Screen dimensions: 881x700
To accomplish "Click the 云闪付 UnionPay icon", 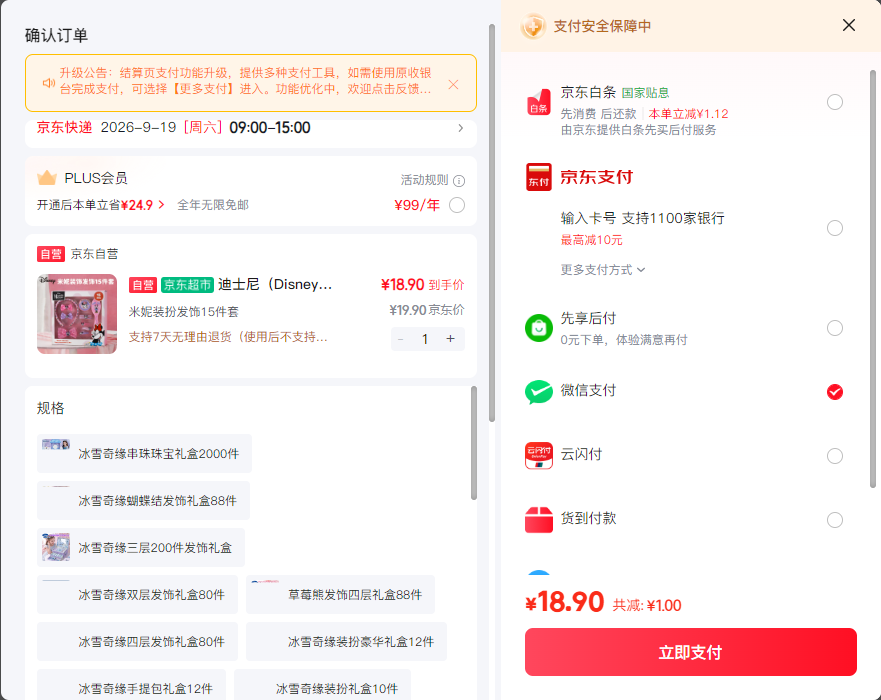I will (x=538, y=455).
